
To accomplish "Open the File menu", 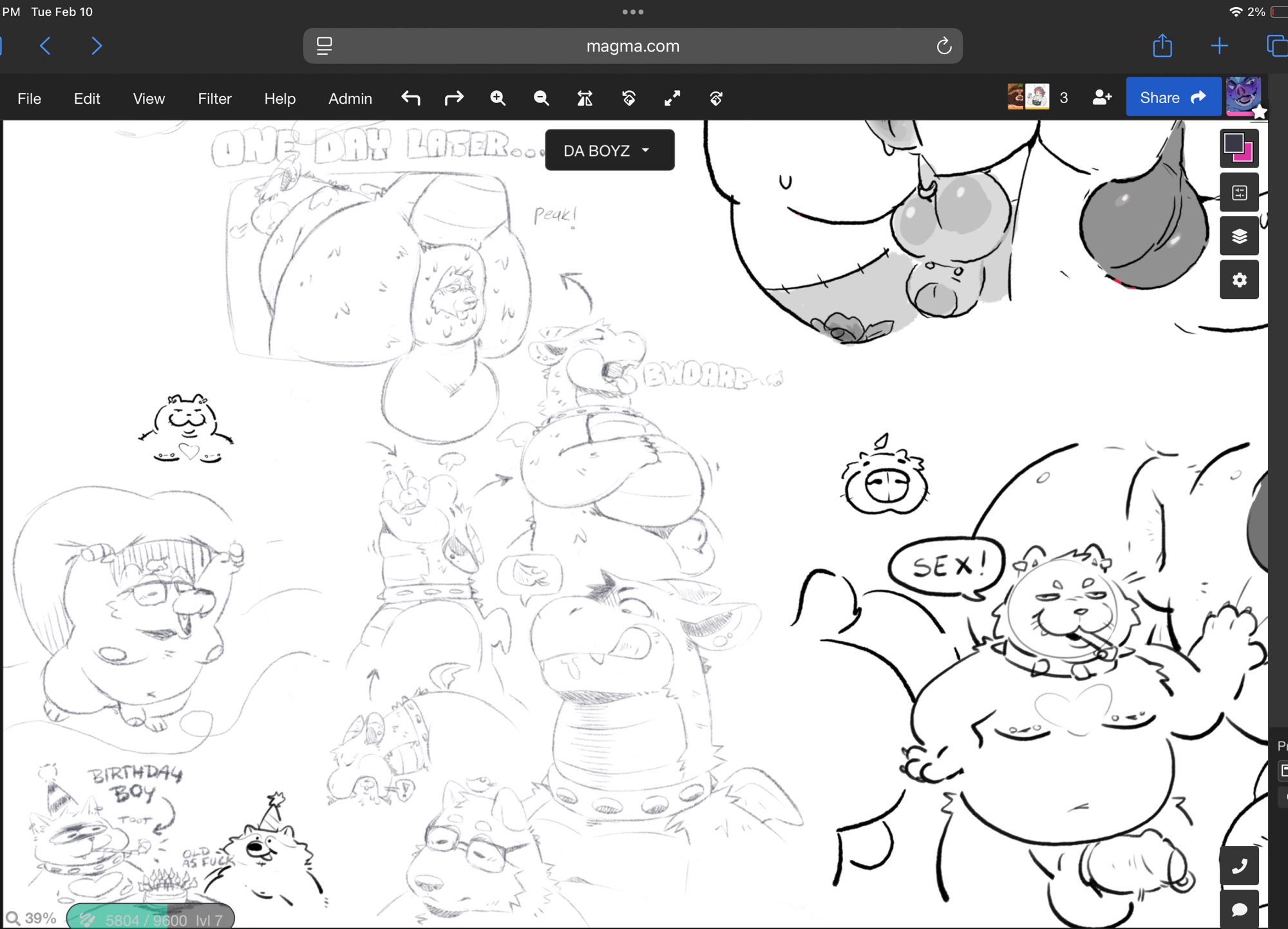I will (x=29, y=99).
